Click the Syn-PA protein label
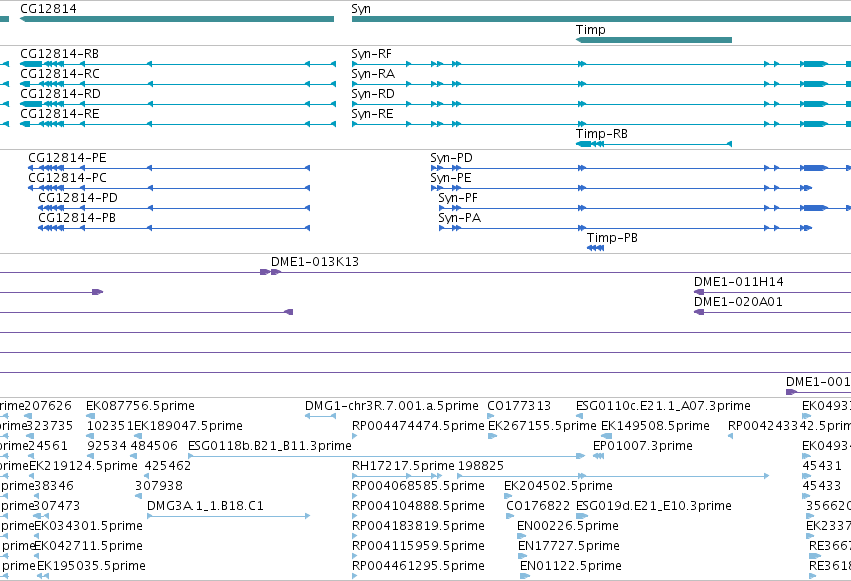Image resolution: width=851 pixels, height=581 pixels. [460, 218]
